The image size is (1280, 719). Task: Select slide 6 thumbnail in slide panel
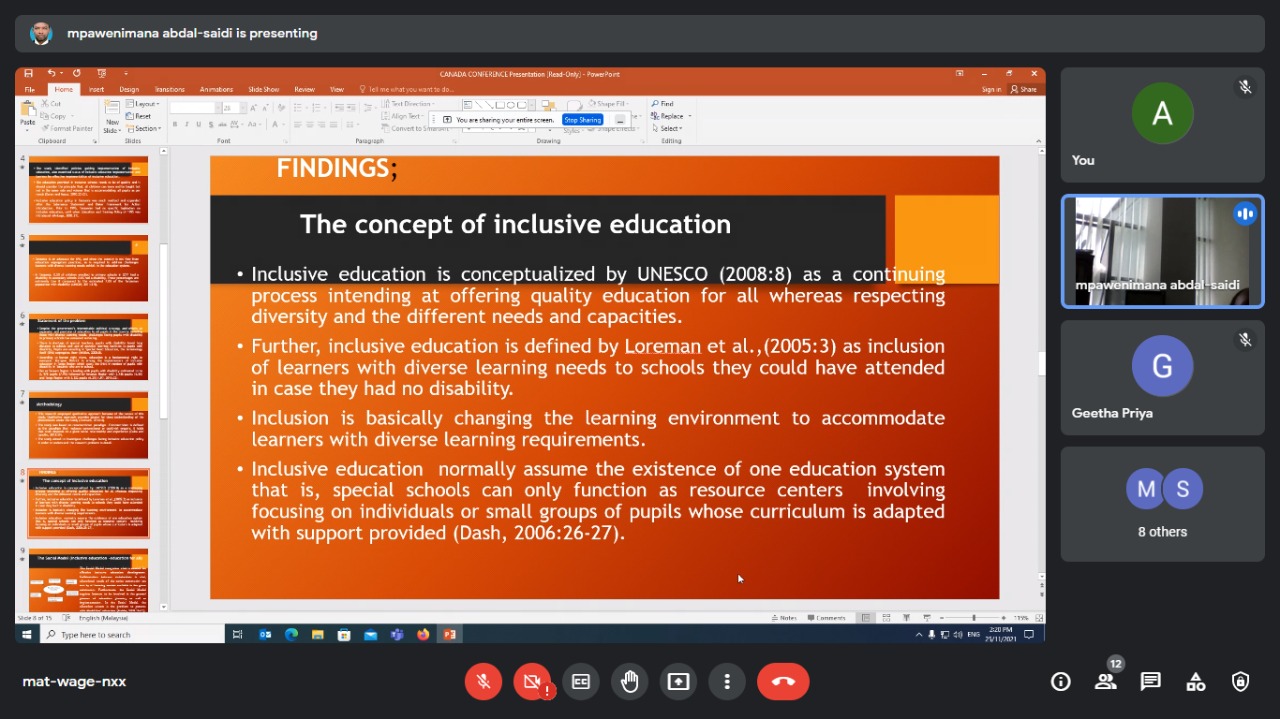point(88,347)
